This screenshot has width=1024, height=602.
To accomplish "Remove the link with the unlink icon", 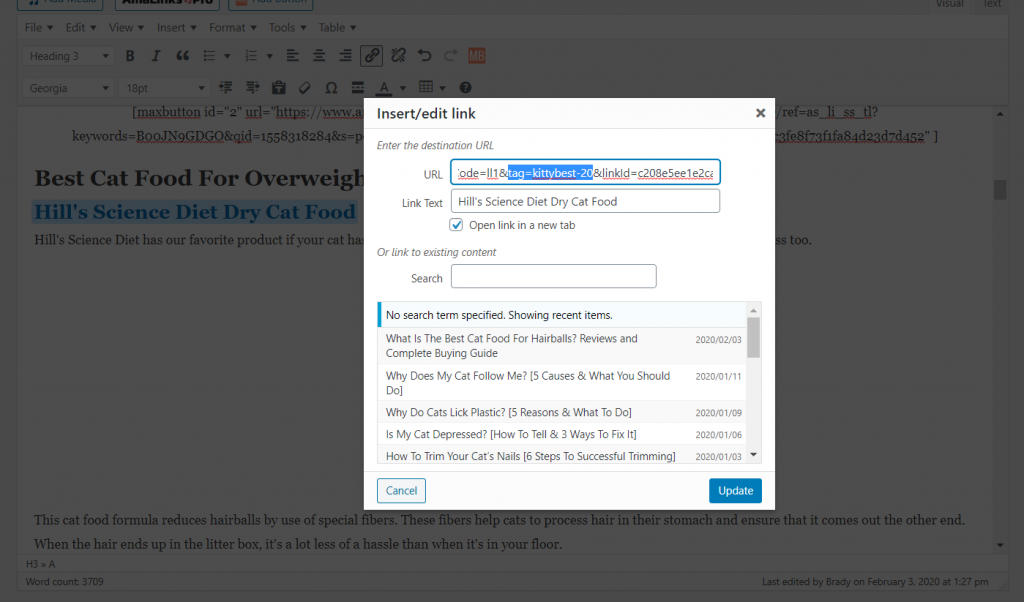I will click(x=398, y=56).
